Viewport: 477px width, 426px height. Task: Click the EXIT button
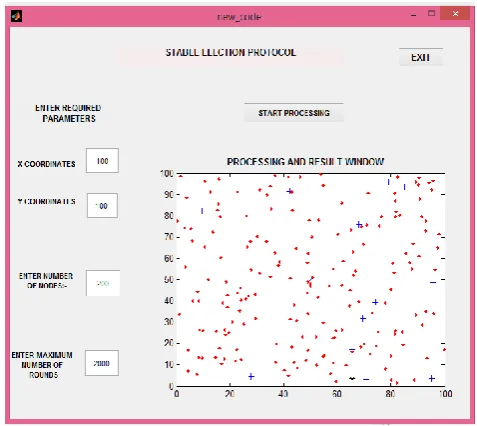(421, 57)
